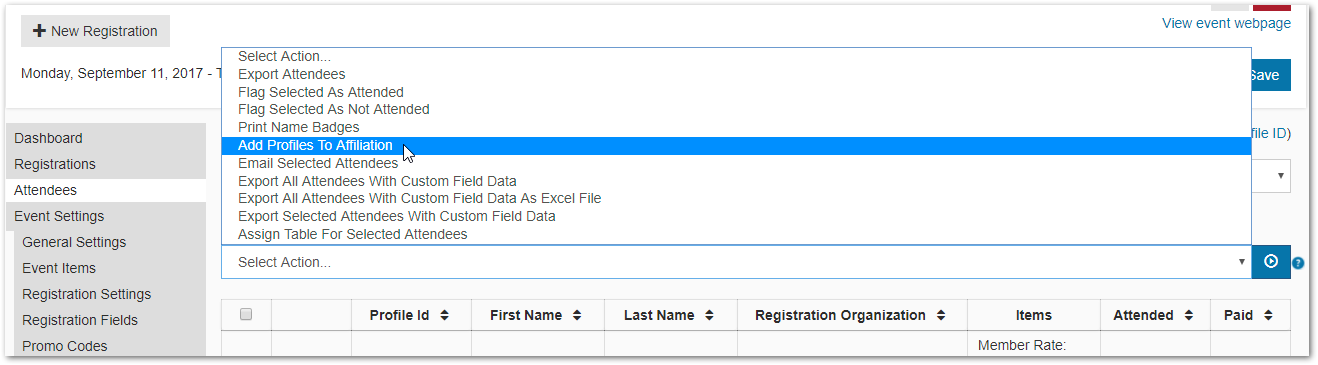1318x365 pixels.
Task: Open the View event webpage link
Action: tap(1226, 23)
